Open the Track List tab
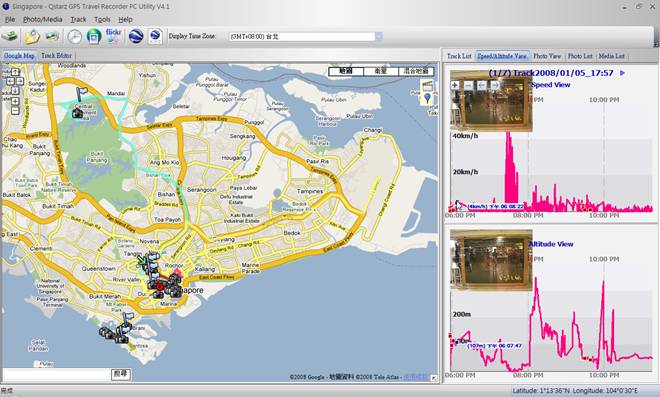 [x=459, y=56]
